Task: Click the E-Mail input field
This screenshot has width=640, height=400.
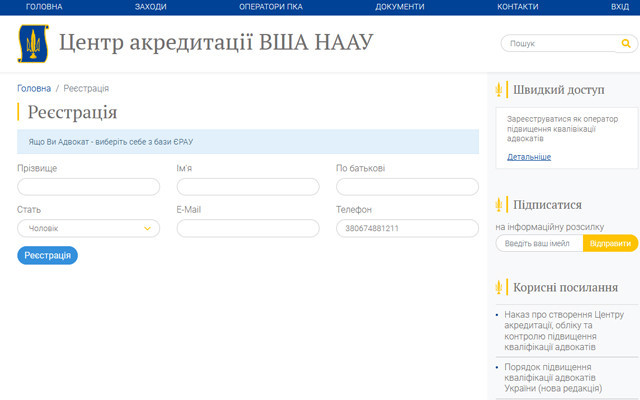Action: pyautogui.click(x=248, y=229)
